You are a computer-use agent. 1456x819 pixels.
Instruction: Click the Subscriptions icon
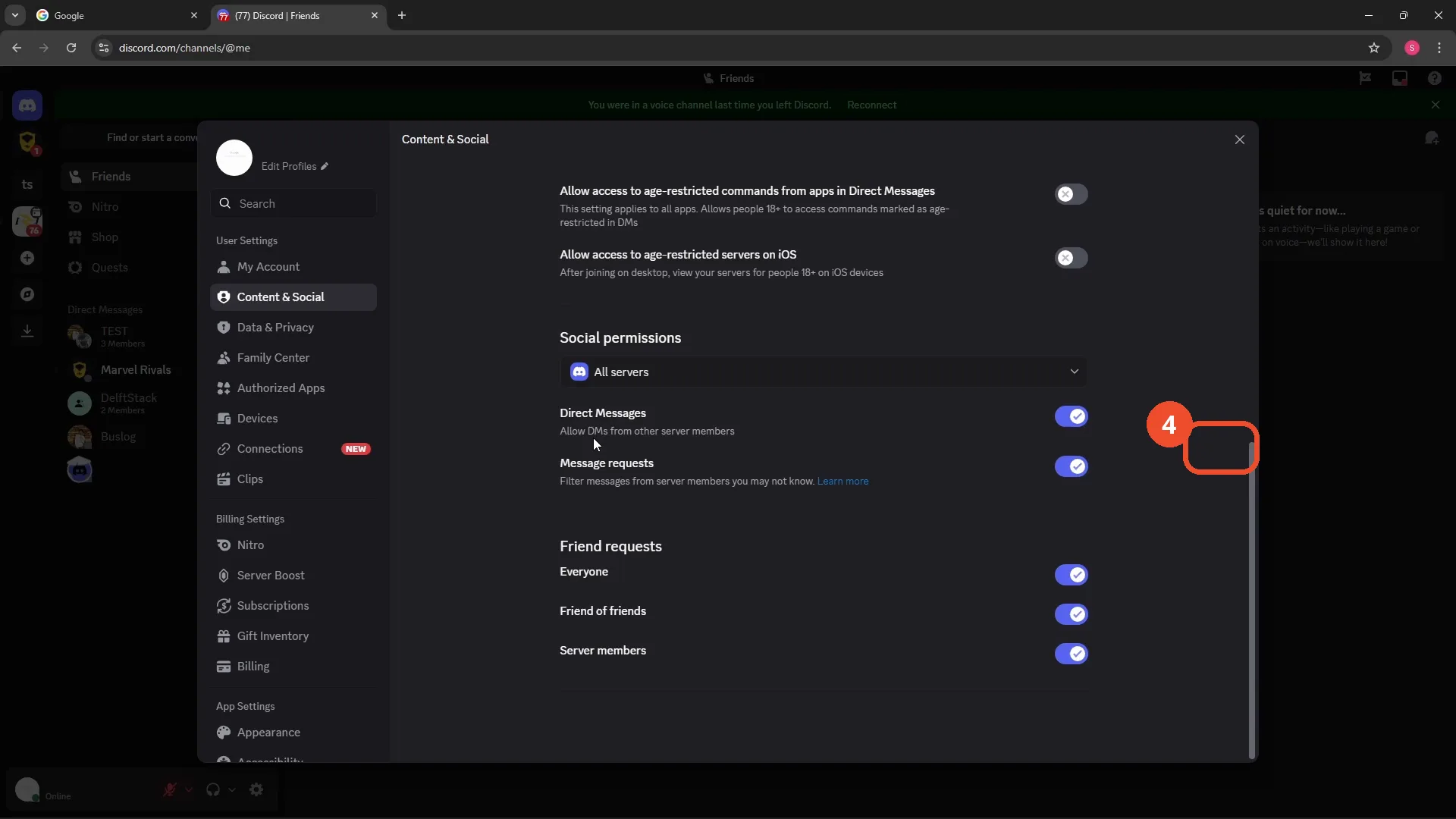pyautogui.click(x=224, y=606)
